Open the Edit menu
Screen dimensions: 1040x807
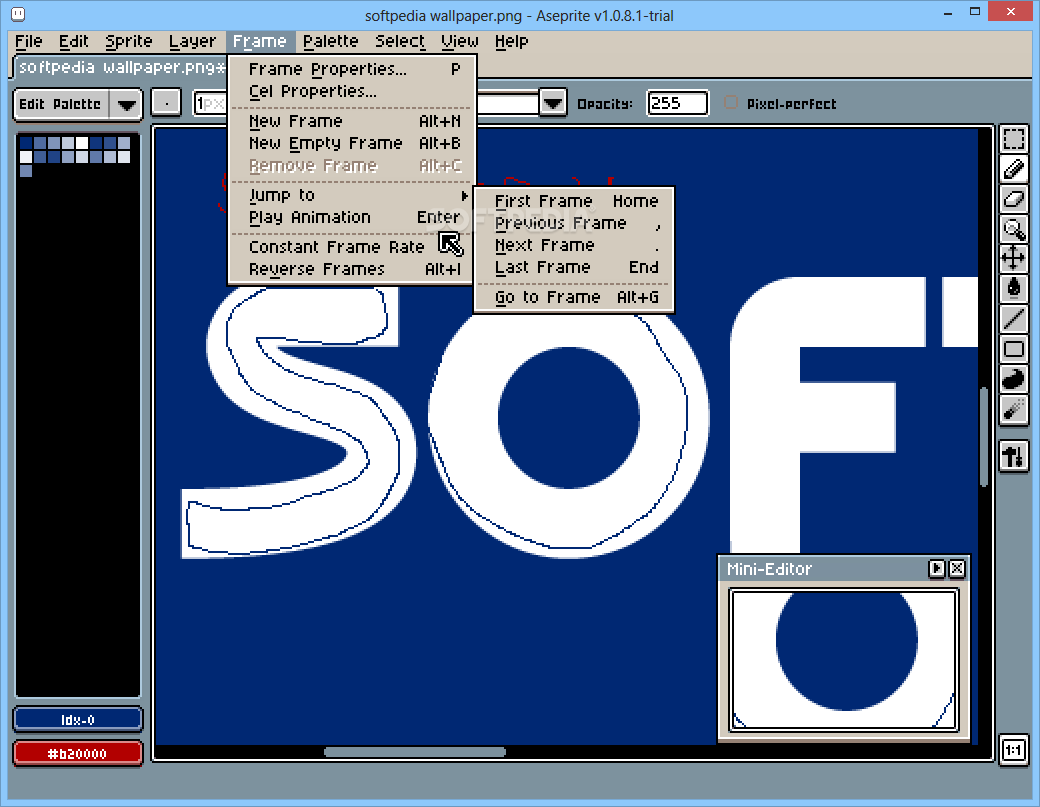point(74,42)
